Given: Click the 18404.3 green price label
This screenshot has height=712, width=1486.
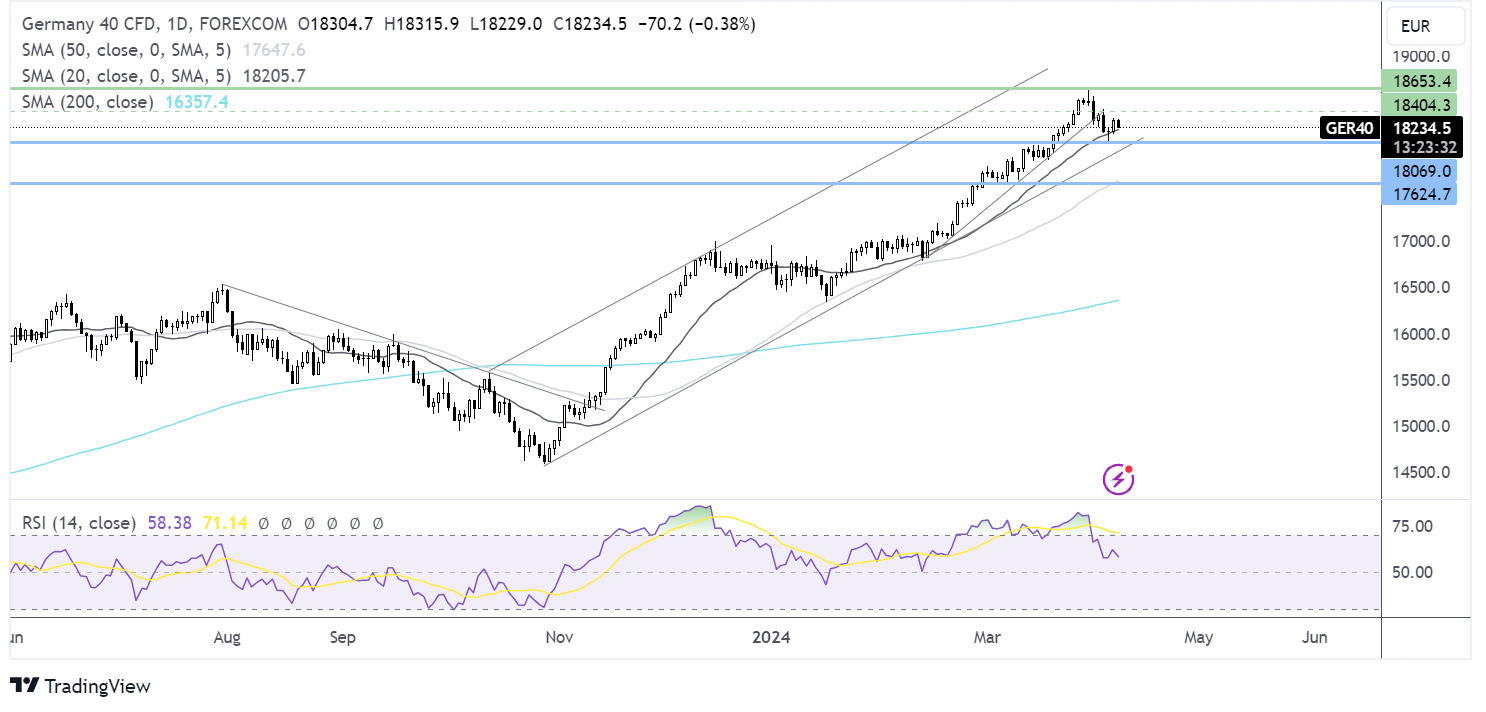Looking at the screenshot, I should pyautogui.click(x=1418, y=103).
